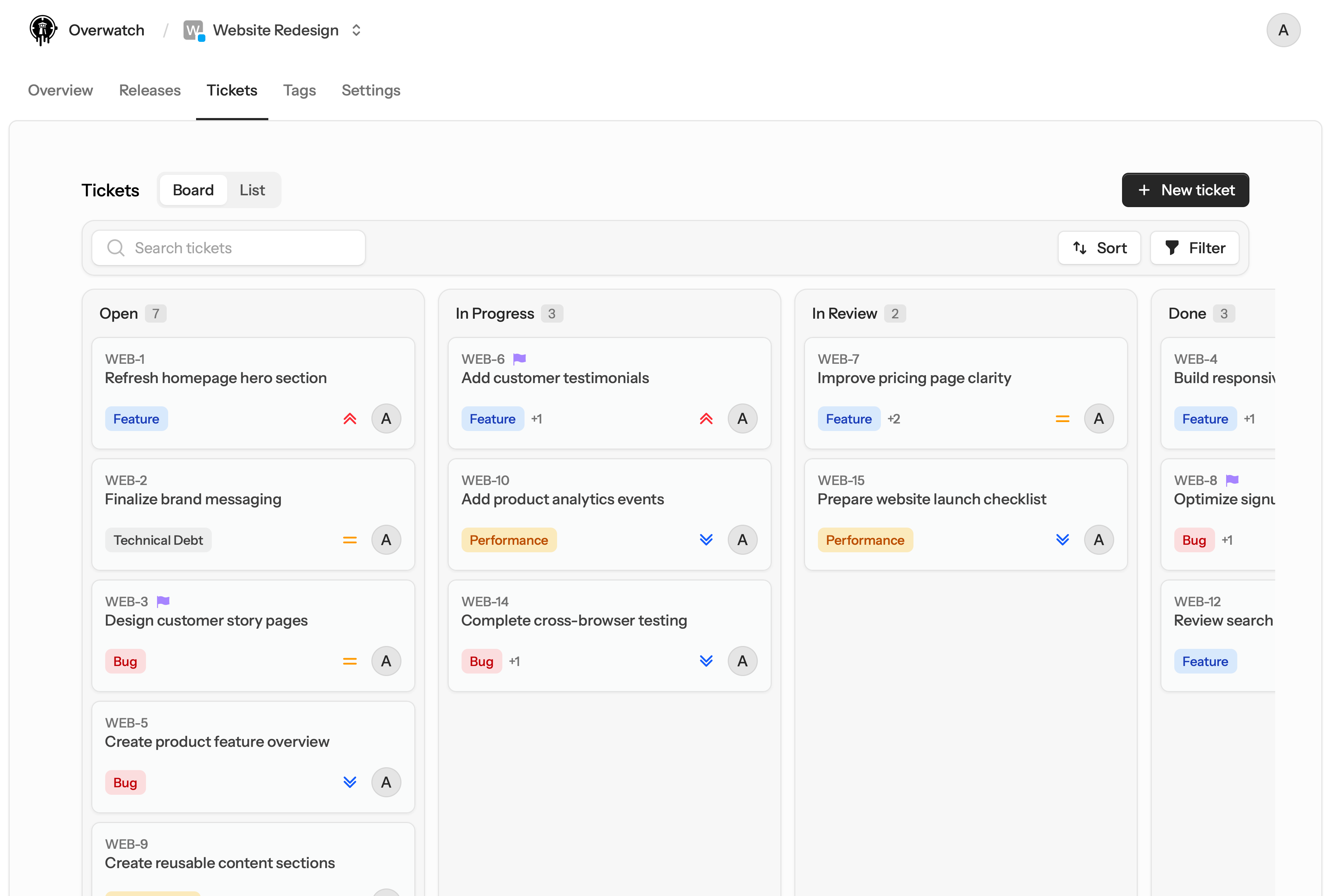1331x896 pixels.
Task: Click high priority icon on WEB-1
Action: [350, 419]
